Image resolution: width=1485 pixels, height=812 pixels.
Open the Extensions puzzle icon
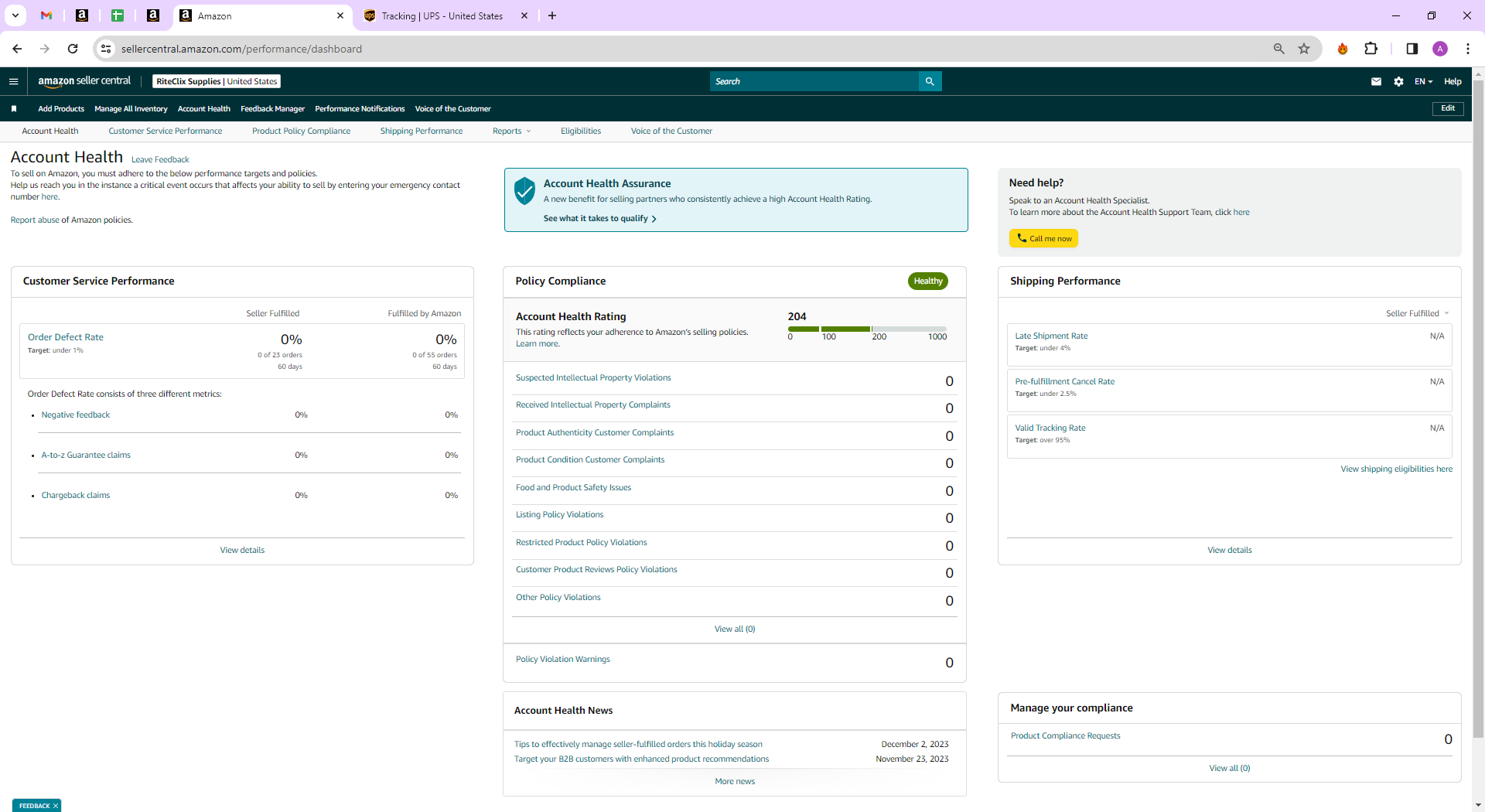click(1371, 49)
